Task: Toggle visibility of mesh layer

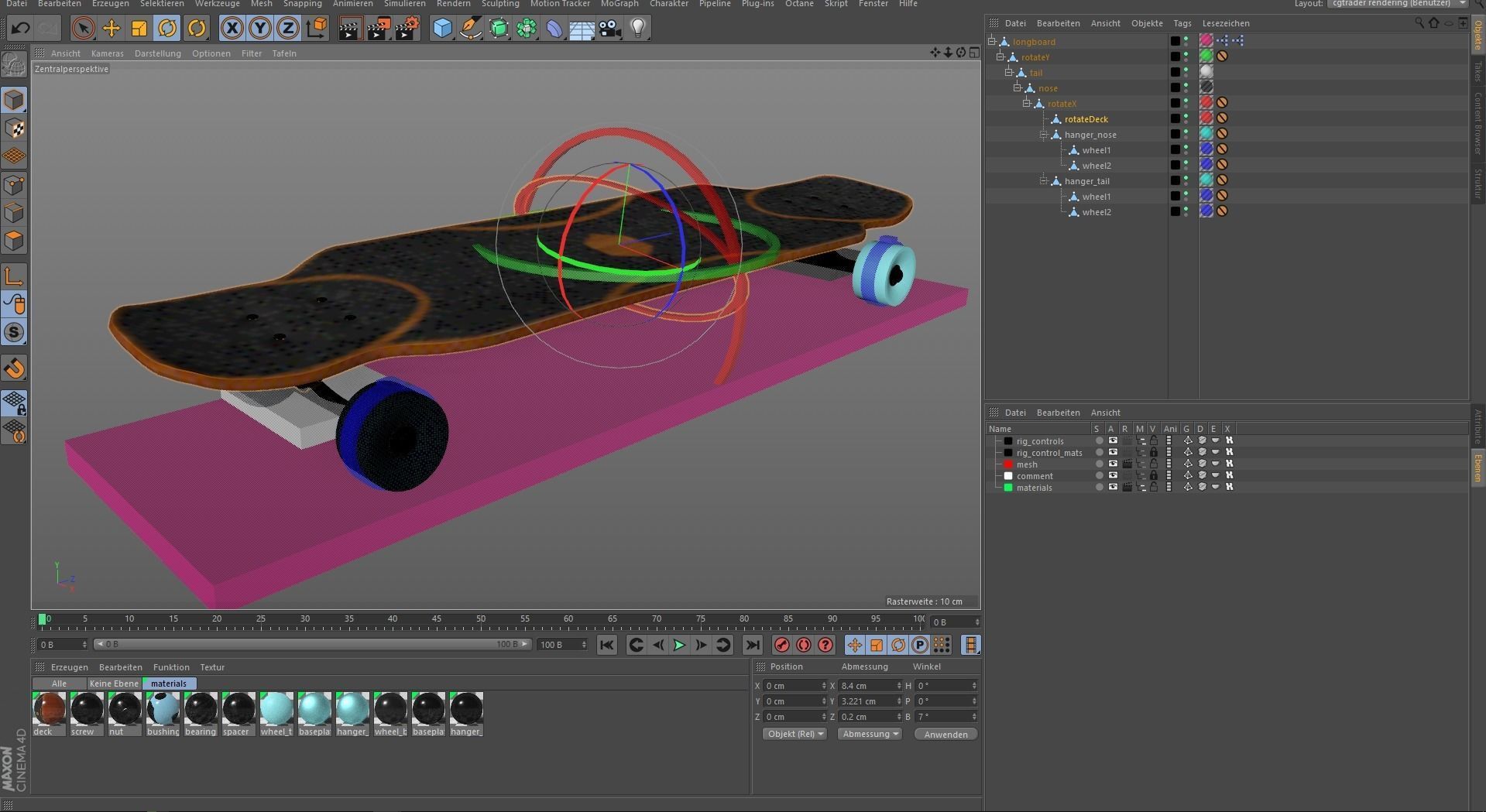Action: 1113,464
